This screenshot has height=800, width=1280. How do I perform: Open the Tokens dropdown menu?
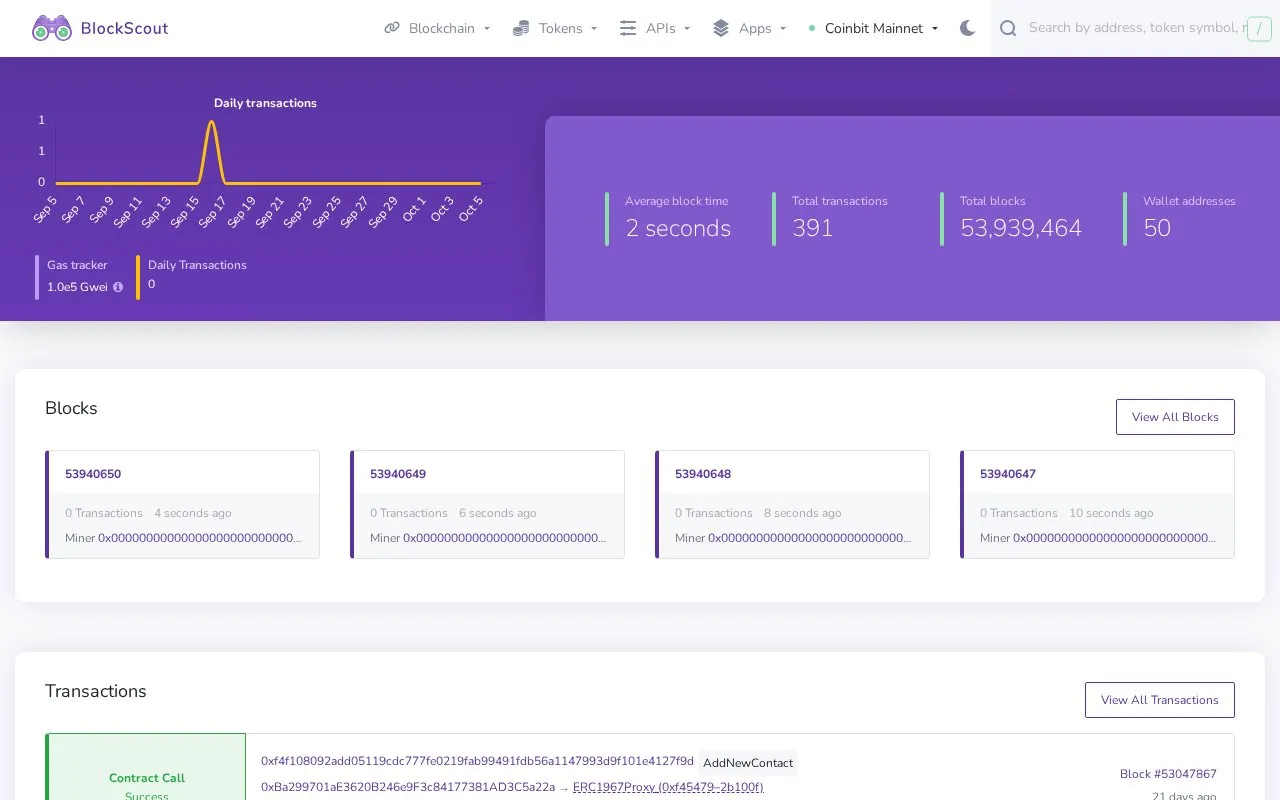pos(555,28)
